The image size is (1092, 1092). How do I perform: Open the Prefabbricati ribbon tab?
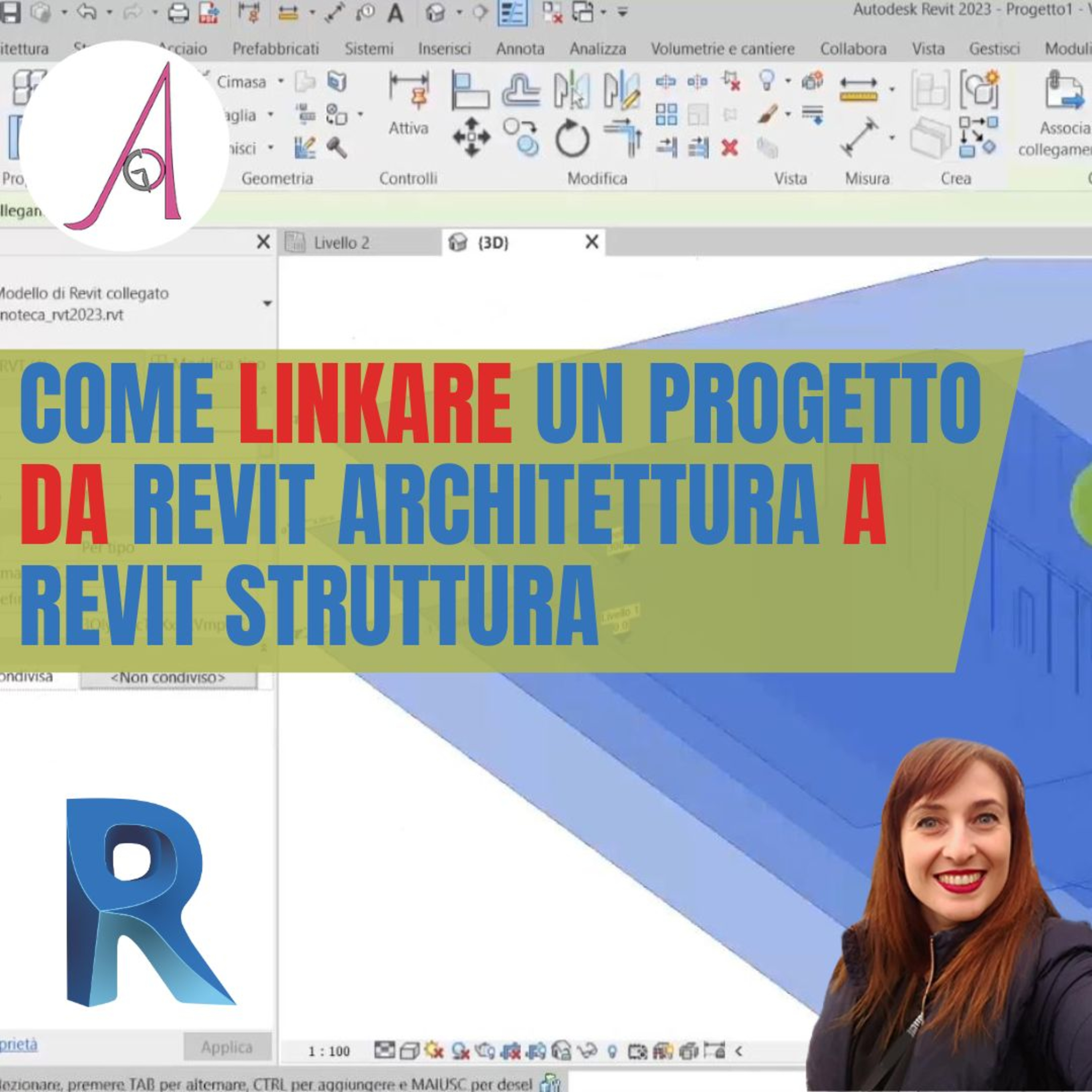pyautogui.click(x=276, y=49)
